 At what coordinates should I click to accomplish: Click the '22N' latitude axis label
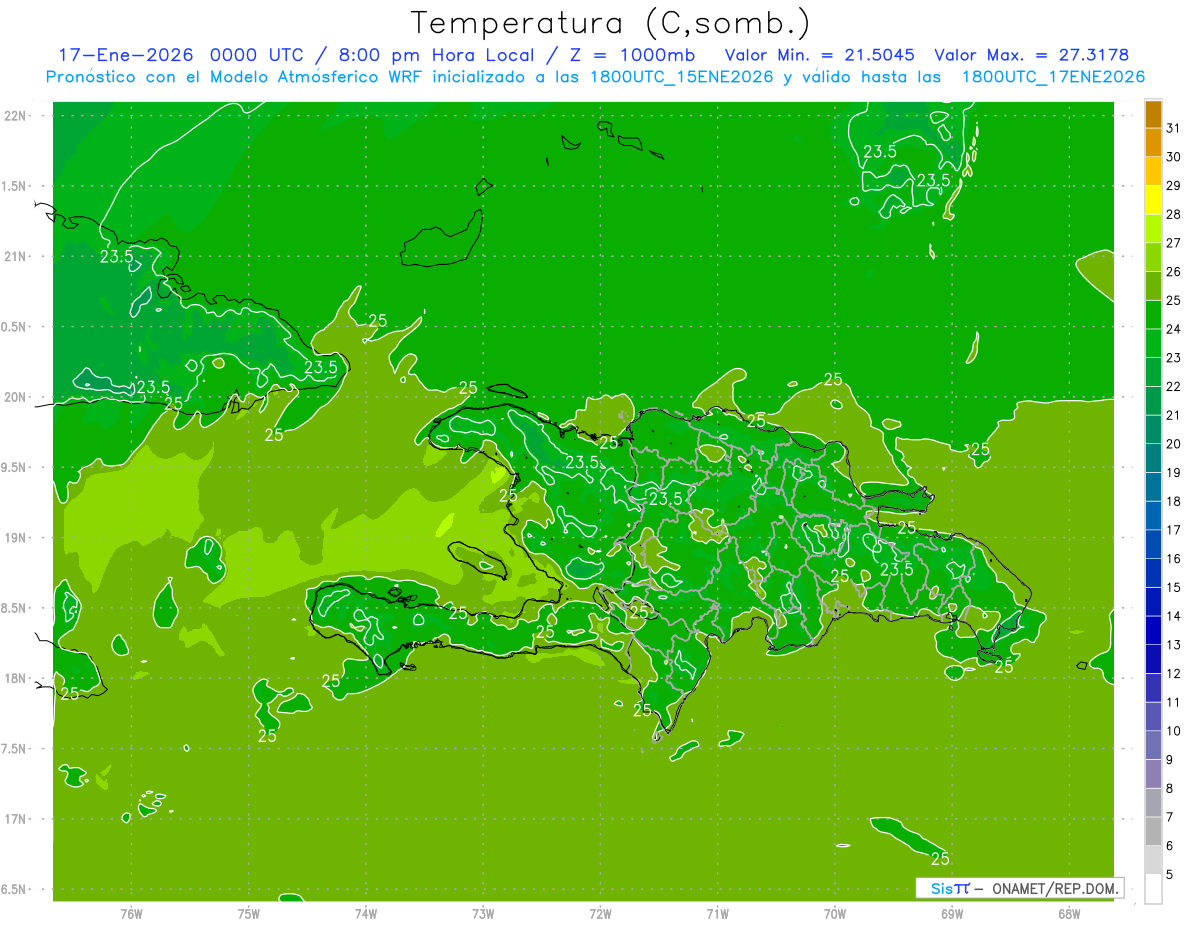[x=15, y=116]
